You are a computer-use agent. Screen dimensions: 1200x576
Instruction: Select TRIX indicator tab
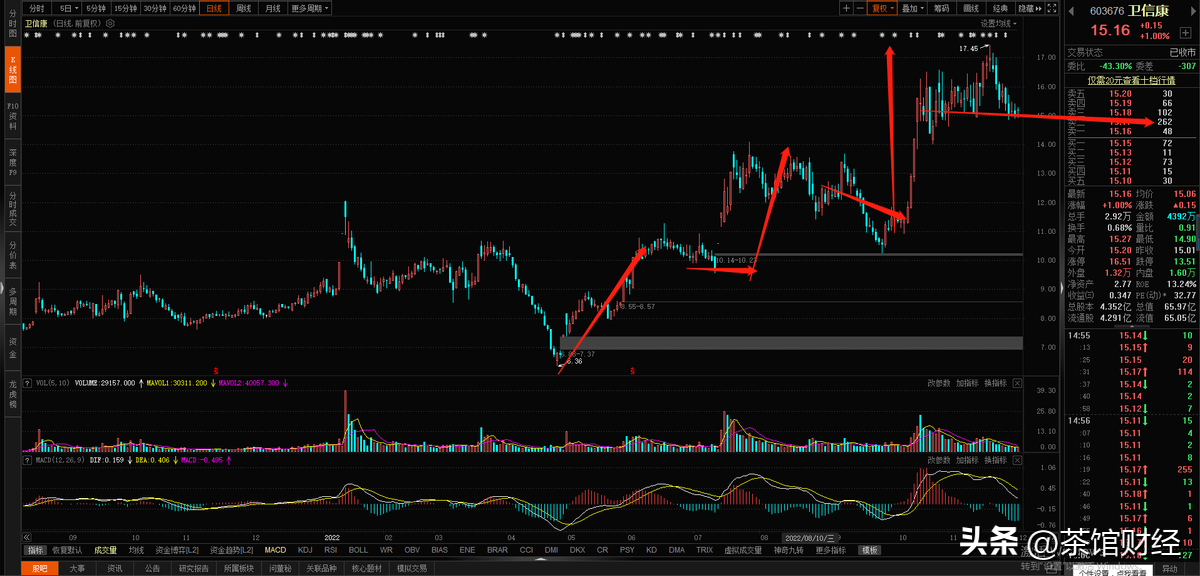tap(705, 550)
